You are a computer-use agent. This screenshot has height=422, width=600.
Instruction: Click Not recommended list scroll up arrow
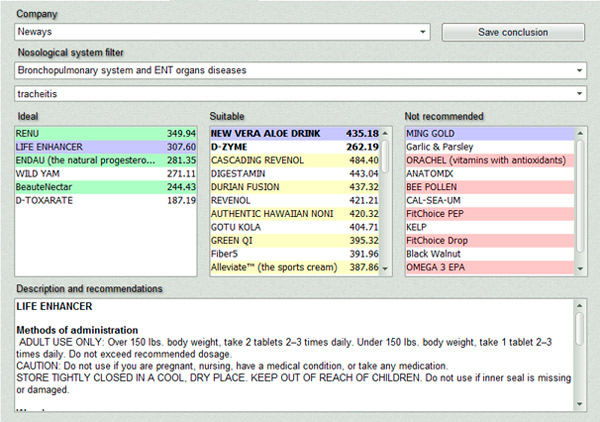click(x=580, y=133)
